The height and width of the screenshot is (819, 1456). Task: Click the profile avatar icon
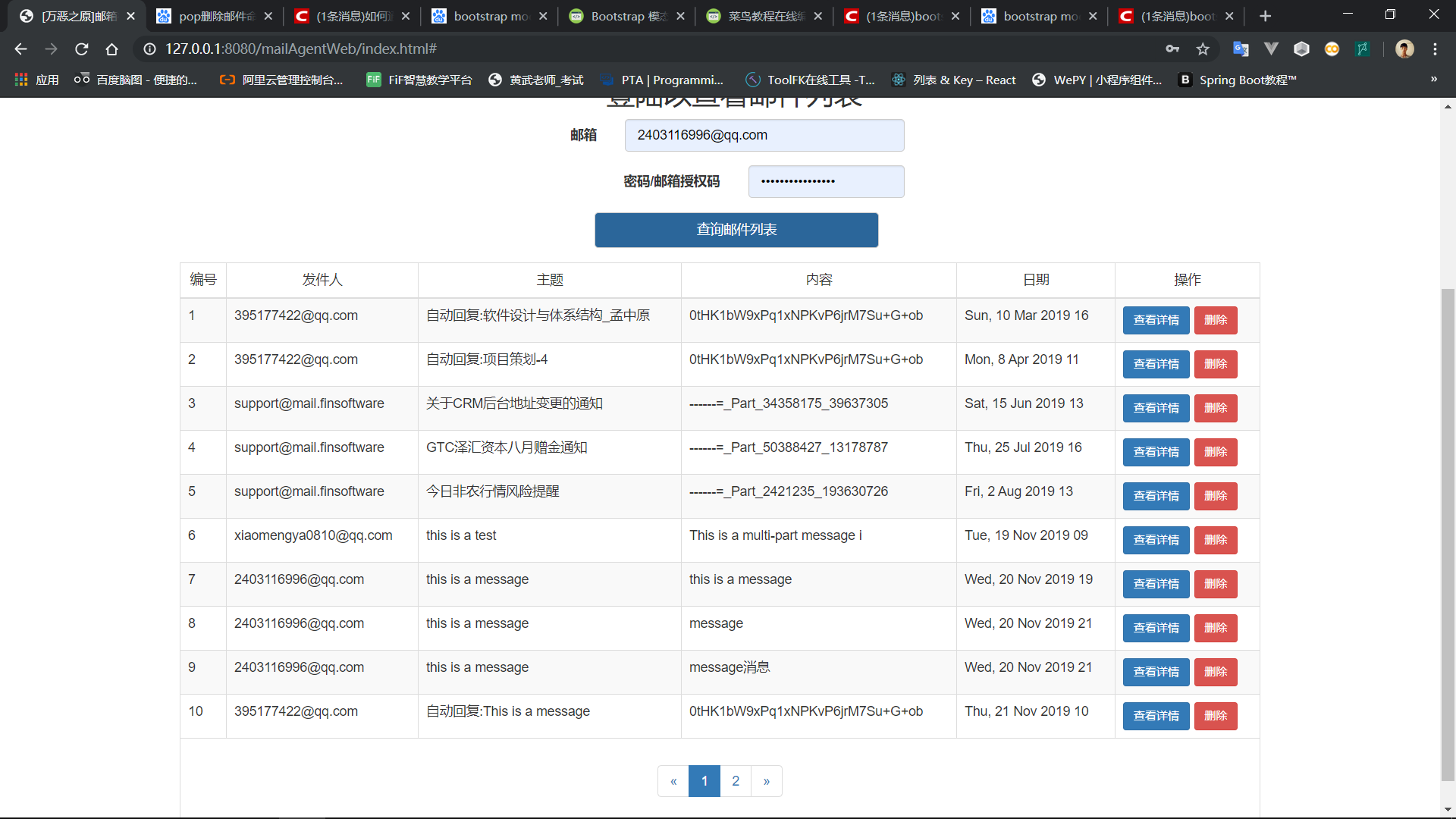pyautogui.click(x=1404, y=49)
